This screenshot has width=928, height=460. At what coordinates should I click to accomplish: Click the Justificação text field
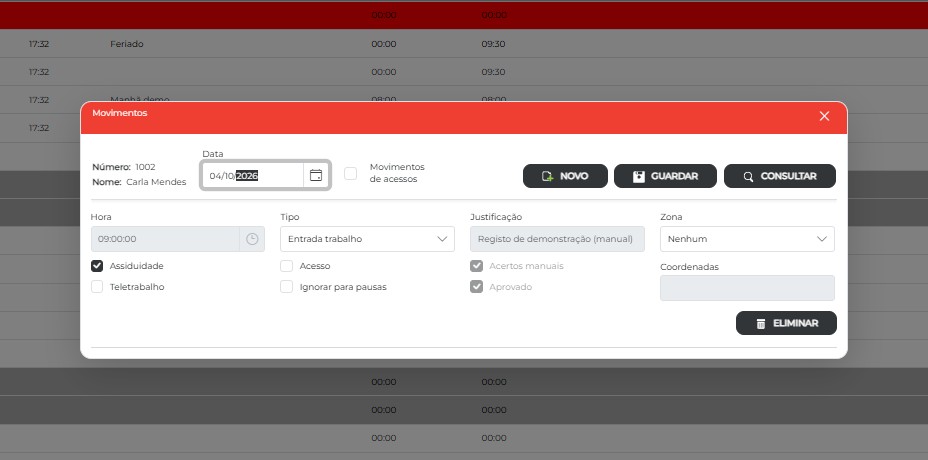[x=558, y=239]
